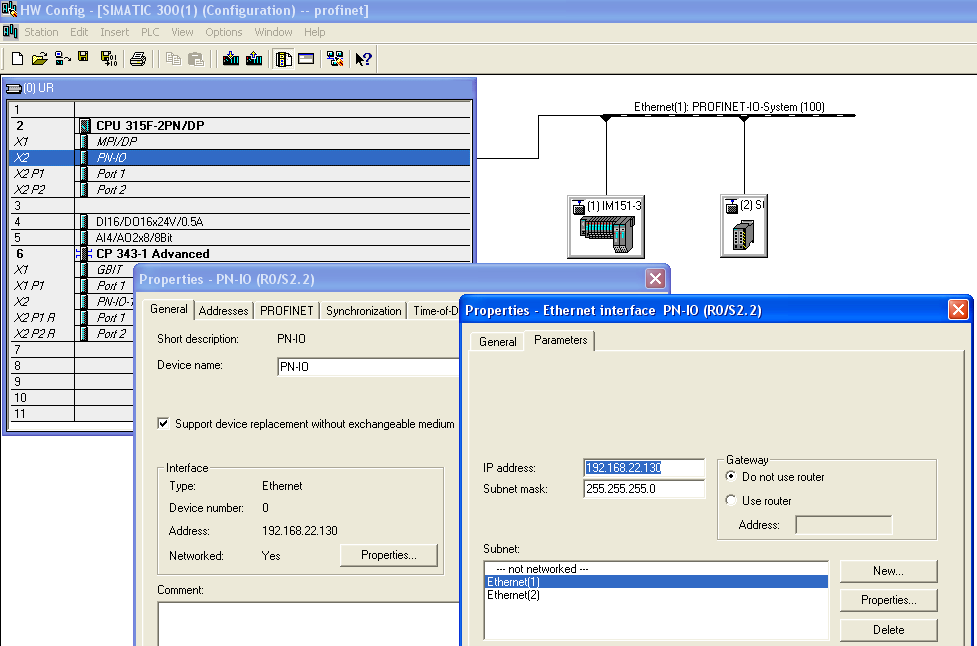977x646 pixels.
Task: Open the Edit menu
Action: click(x=79, y=32)
